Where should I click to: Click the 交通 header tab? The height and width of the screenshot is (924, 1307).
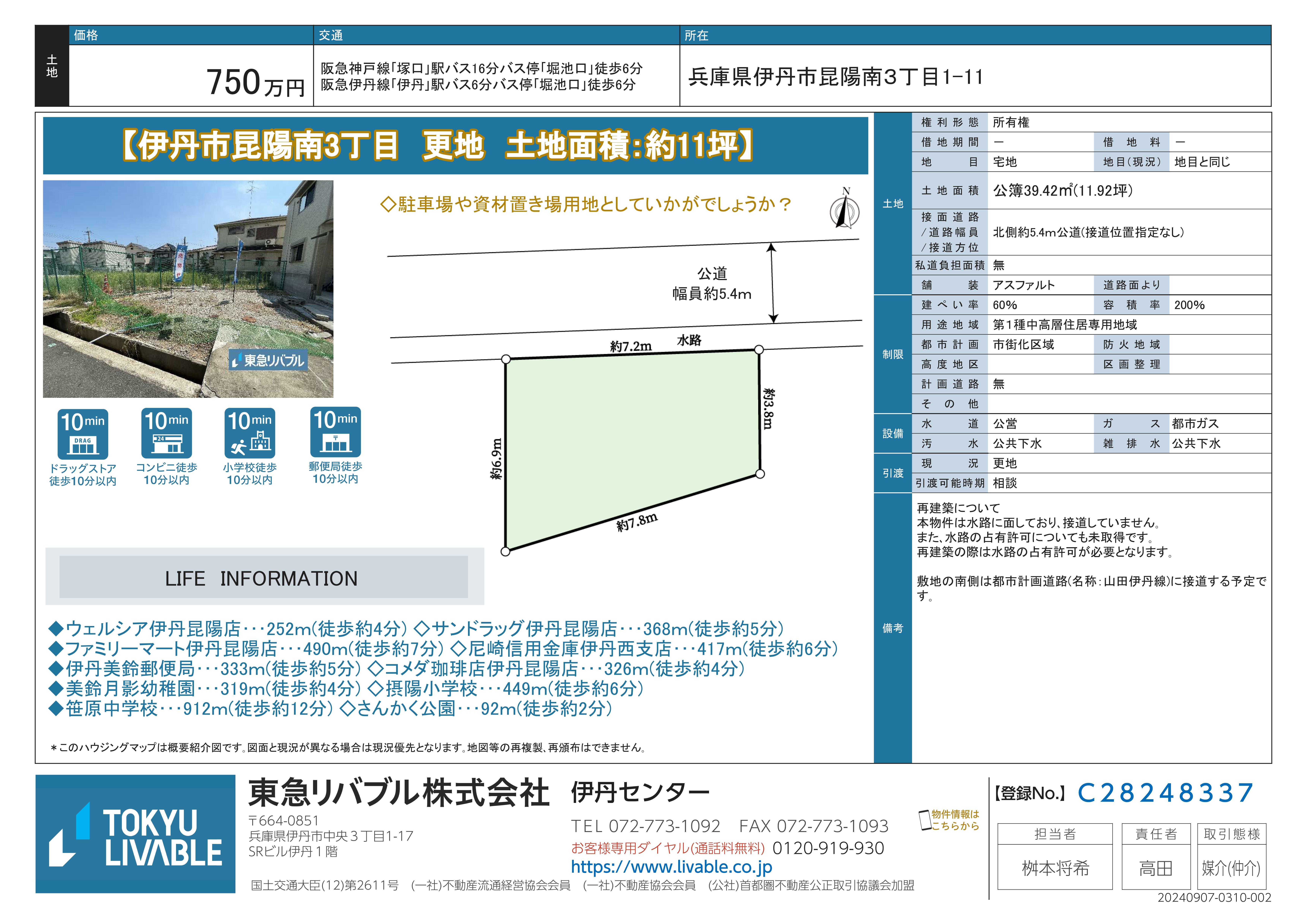(331, 35)
